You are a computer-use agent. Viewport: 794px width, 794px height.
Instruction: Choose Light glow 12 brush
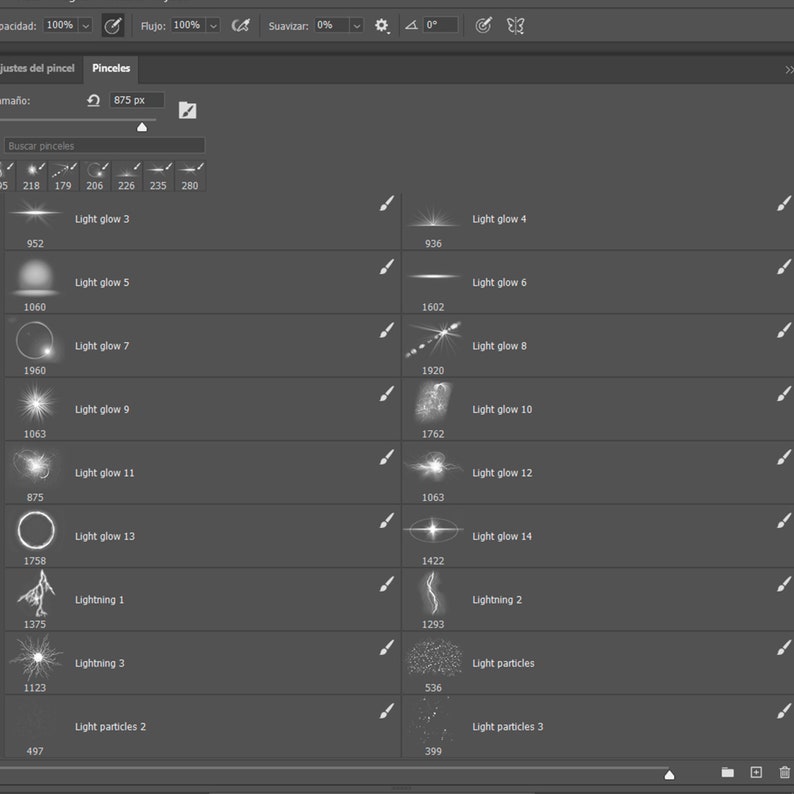pos(598,473)
